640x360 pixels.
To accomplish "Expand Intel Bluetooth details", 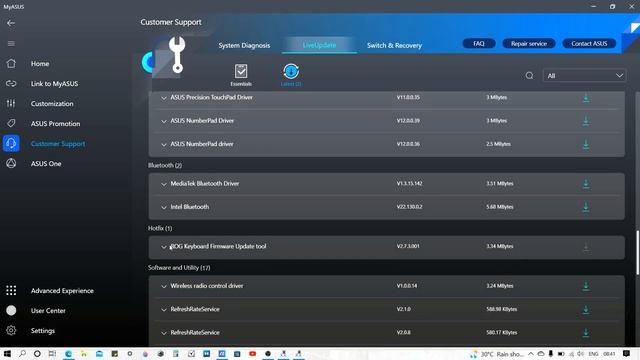I will pyautogui.click(x=164, y=207).
